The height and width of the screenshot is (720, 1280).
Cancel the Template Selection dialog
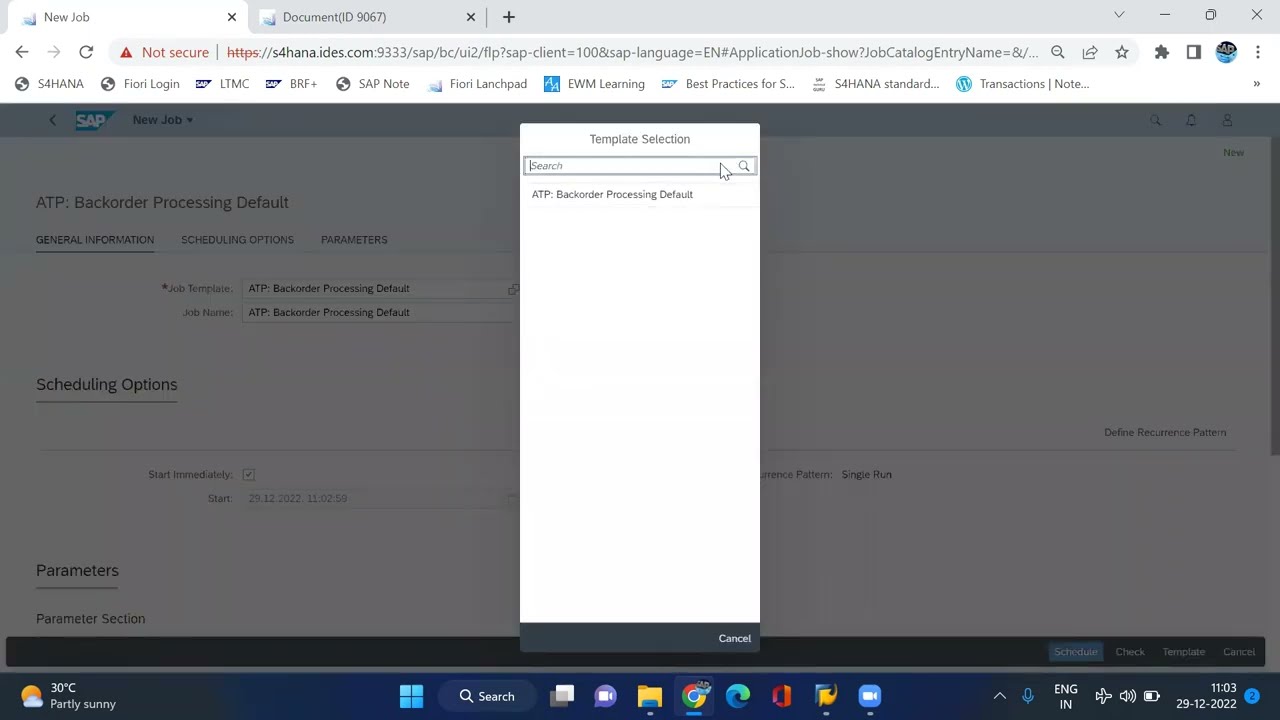[734, 638]
